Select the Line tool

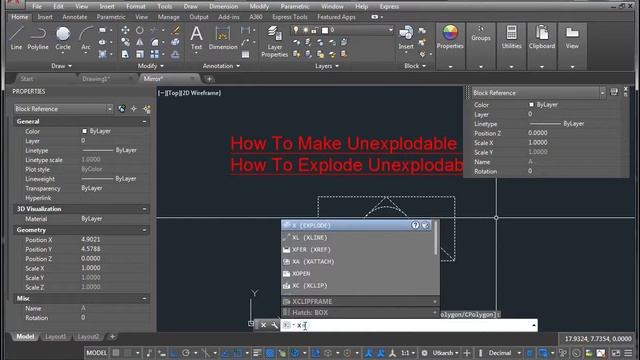coord(16,38)
